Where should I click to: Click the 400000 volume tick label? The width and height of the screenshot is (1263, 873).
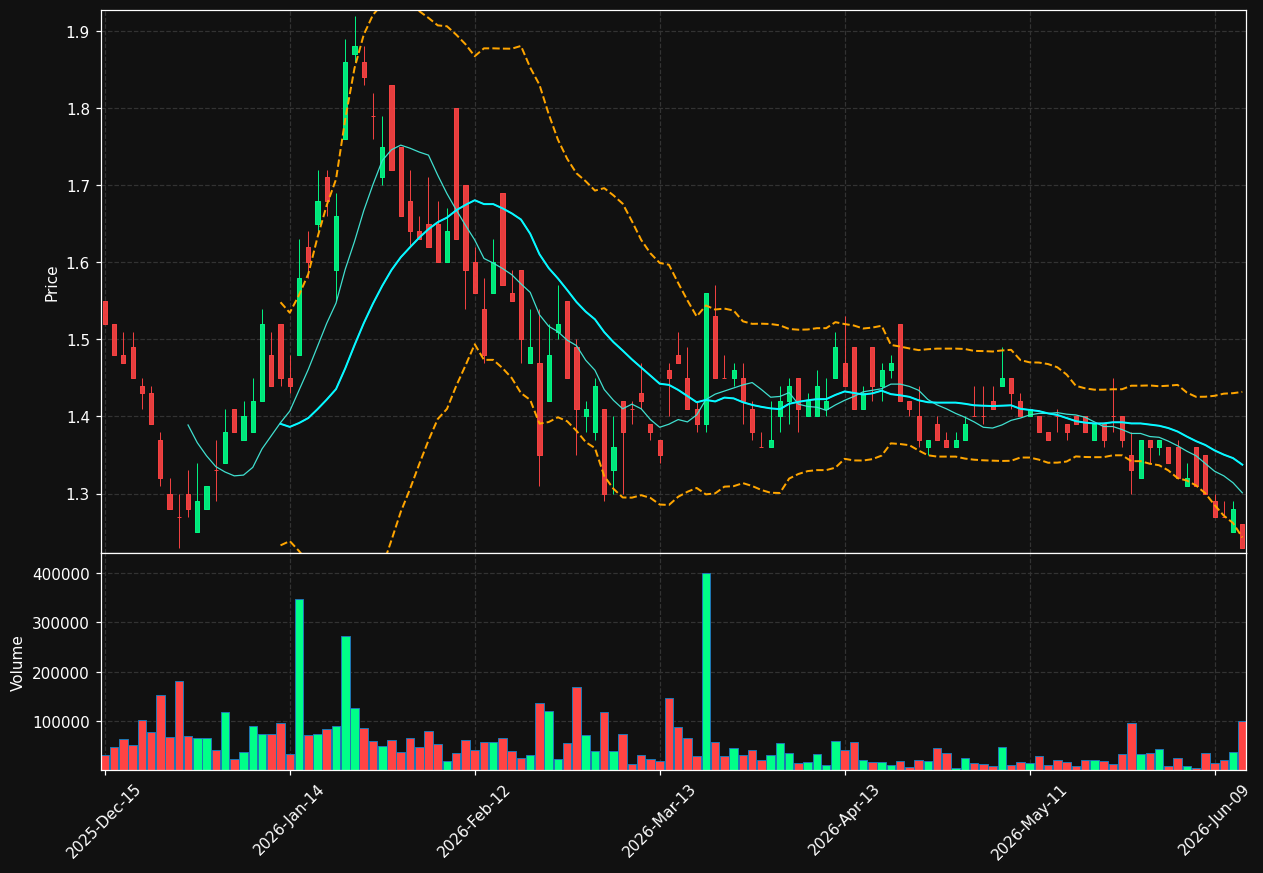(62, 574)
